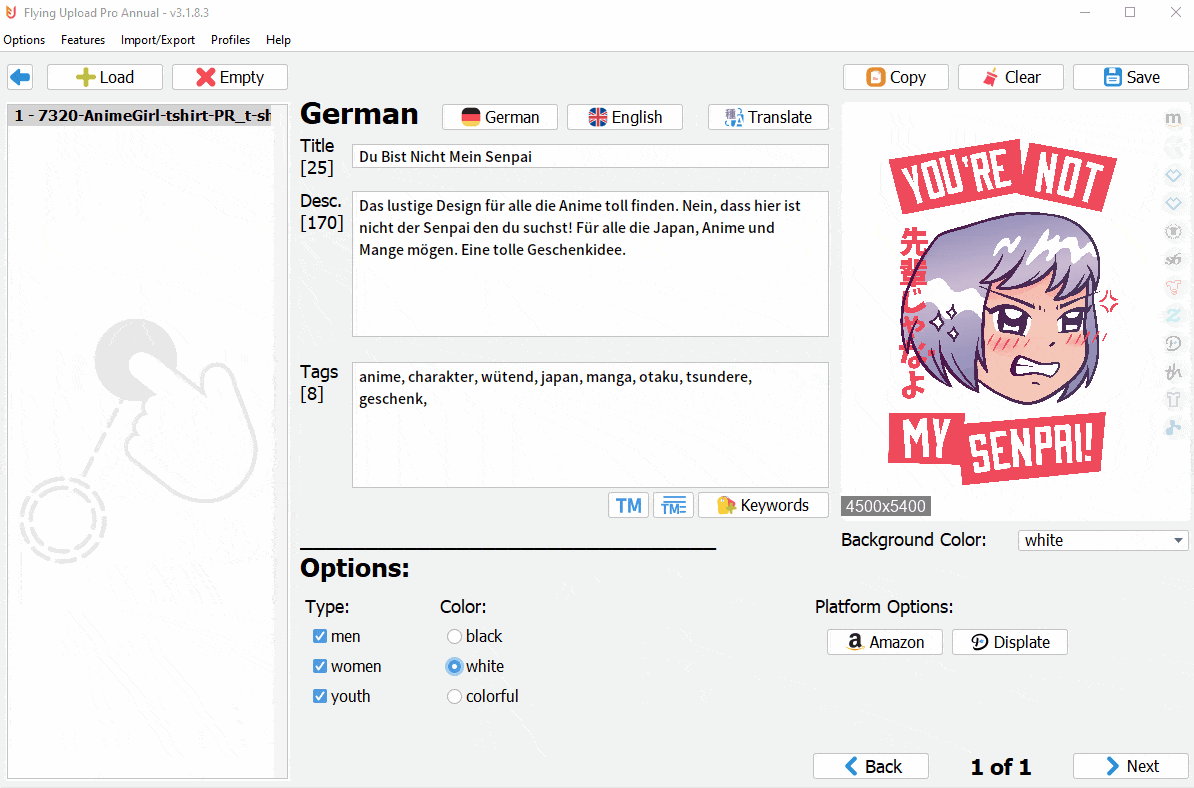Switch language to German via flag button
Viewport: 1194px width, 788px height.
point(500,117)
